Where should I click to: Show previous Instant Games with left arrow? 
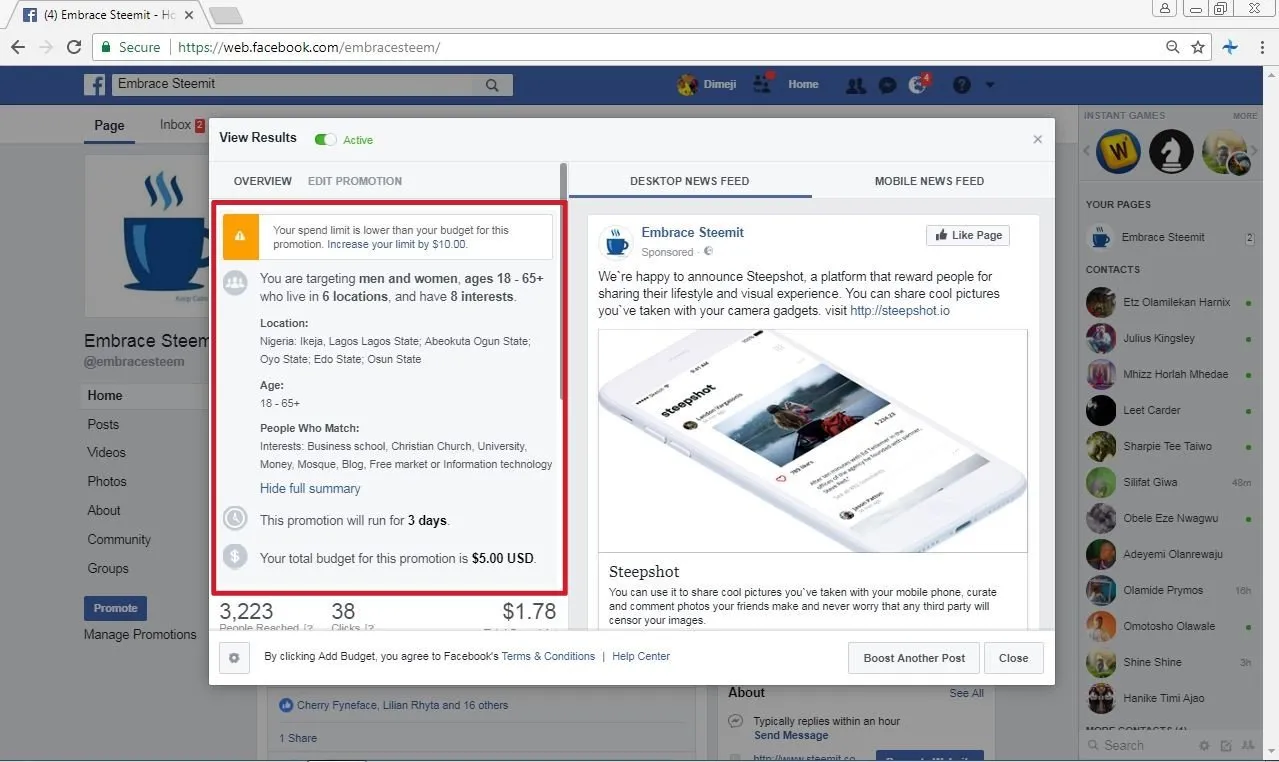[1088, 152]
